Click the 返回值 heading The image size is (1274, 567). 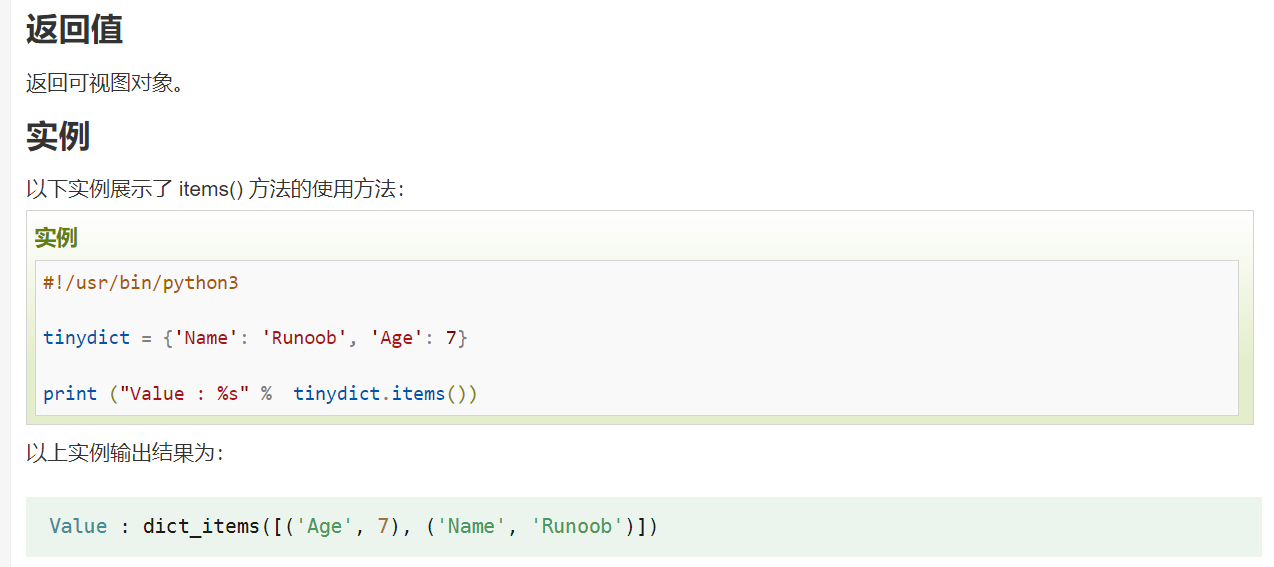click(x=74, y=28)
